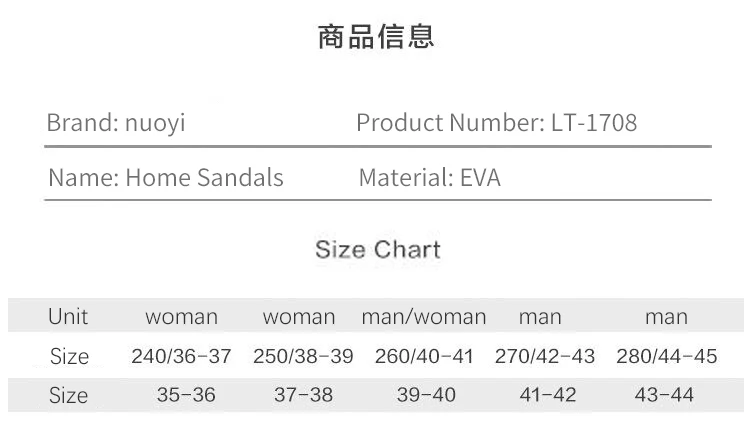750x437 pixels.
Task: Select the 250/38-39 size cell
Action: [303, 356]
